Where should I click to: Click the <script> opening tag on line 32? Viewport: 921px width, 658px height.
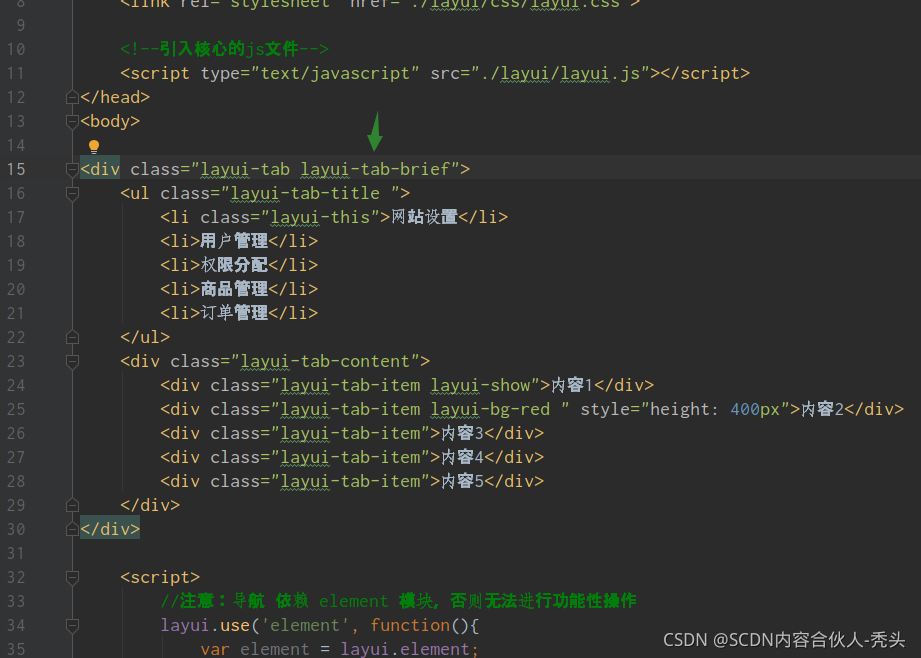(160, 578)
